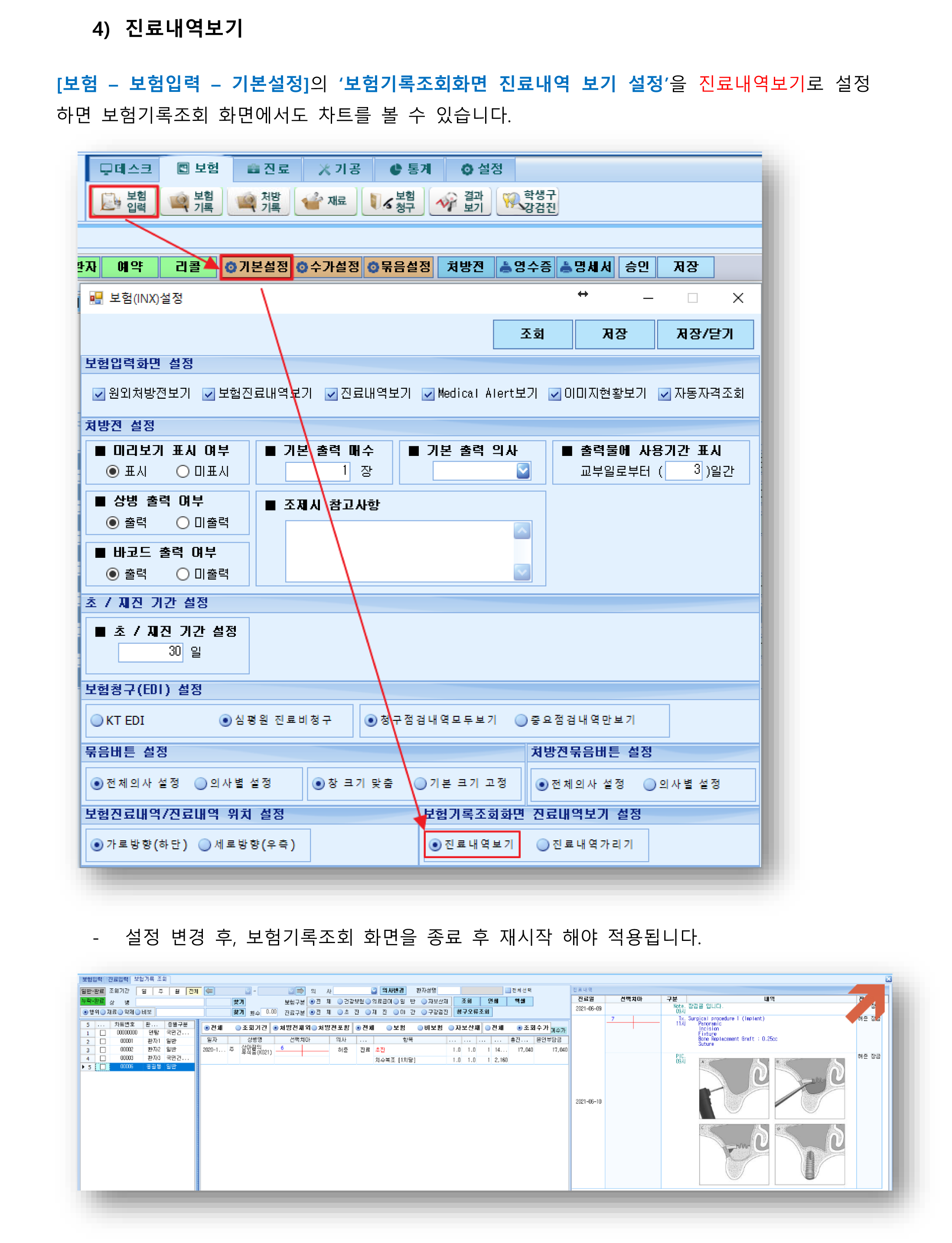Select 미출력 under 바코드 출력 여부
Viewport: 952px width, 1243px height.
183,574
